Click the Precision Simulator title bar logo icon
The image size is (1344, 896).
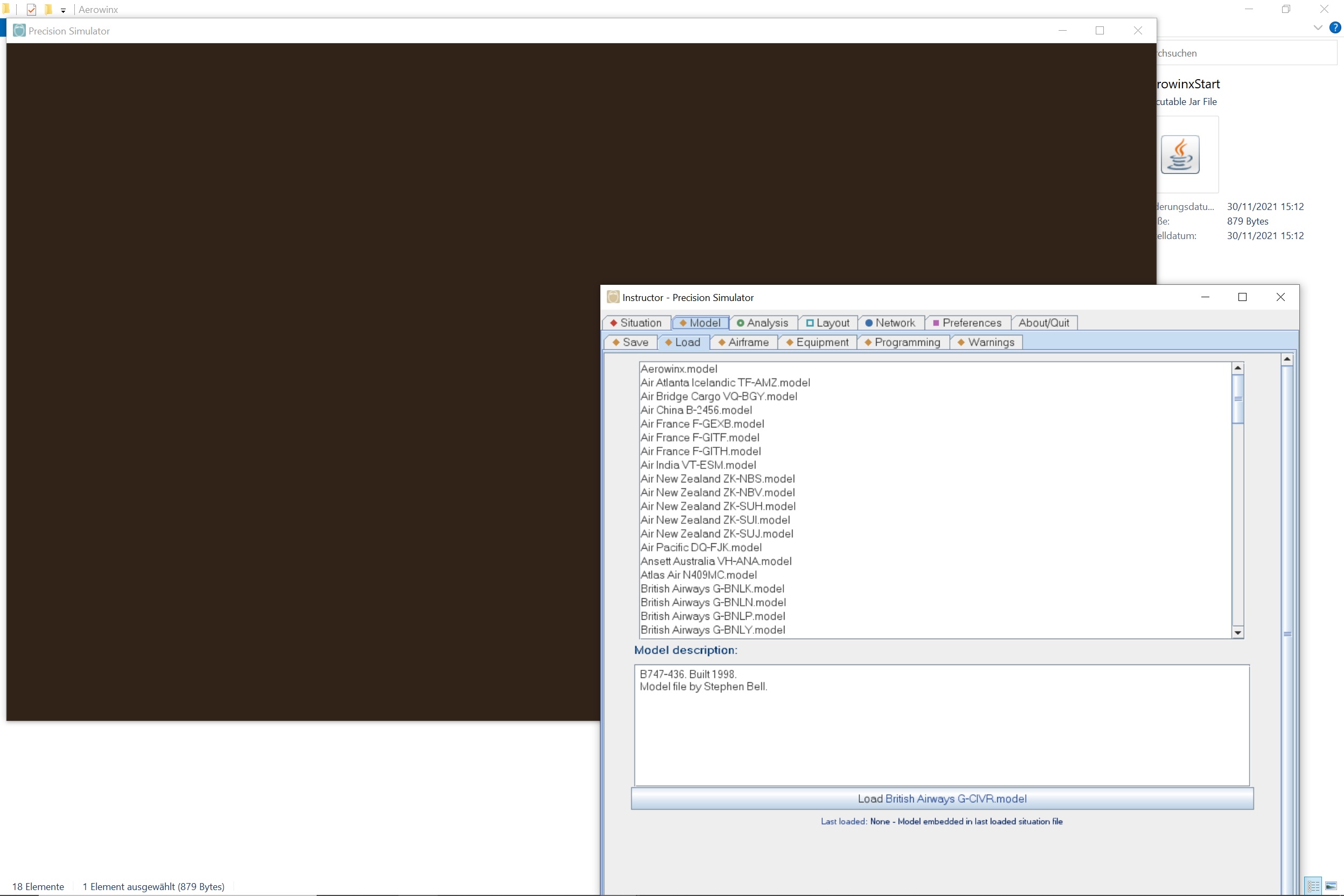point(19,30)
